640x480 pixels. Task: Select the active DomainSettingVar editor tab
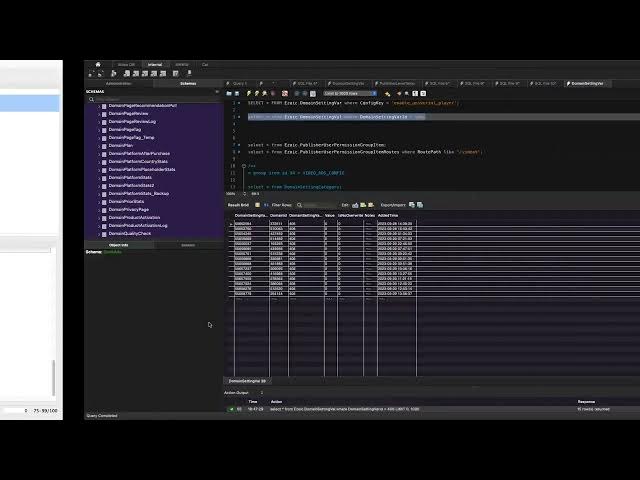587,84
